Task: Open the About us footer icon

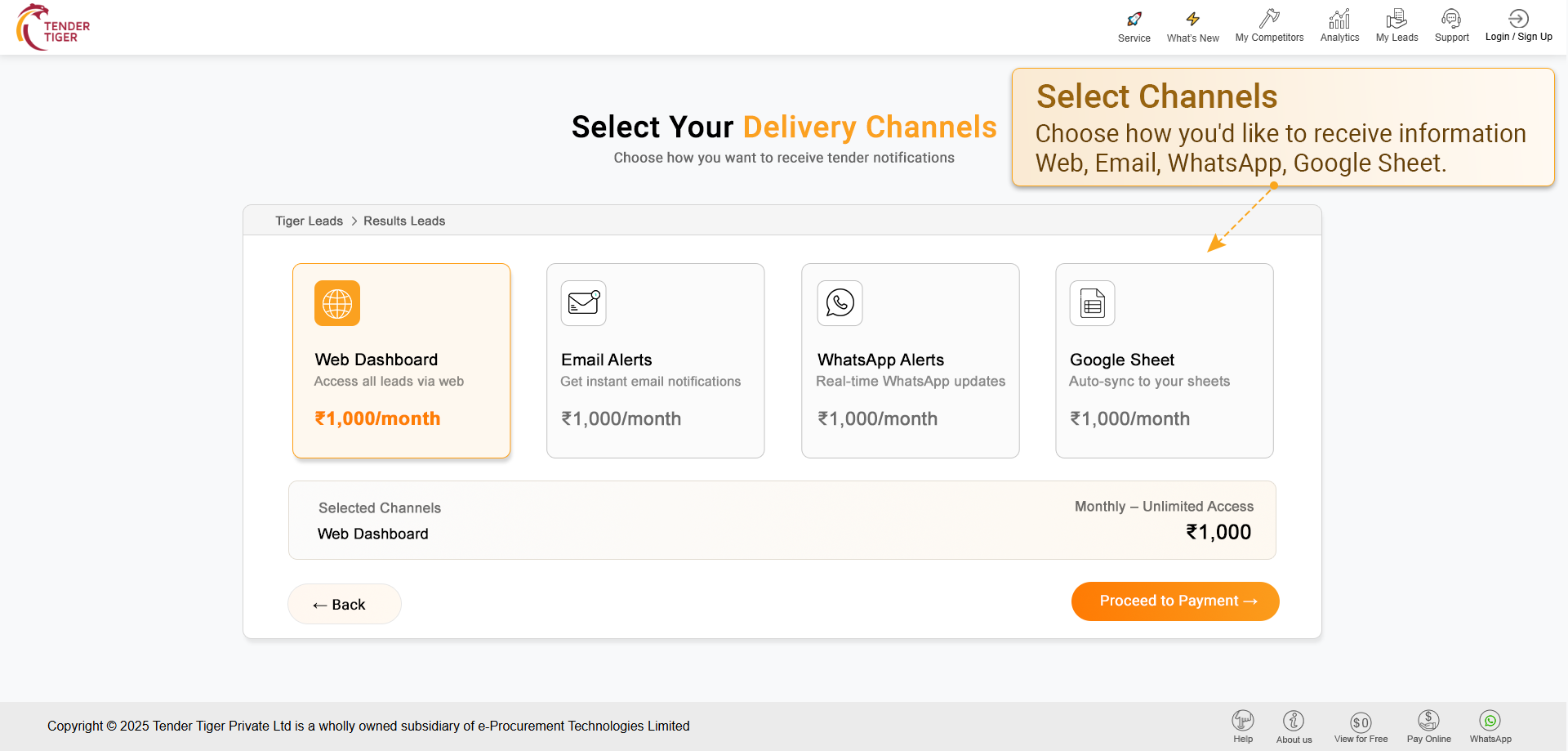Action: pyautogui.click(x=1294, y=721)
